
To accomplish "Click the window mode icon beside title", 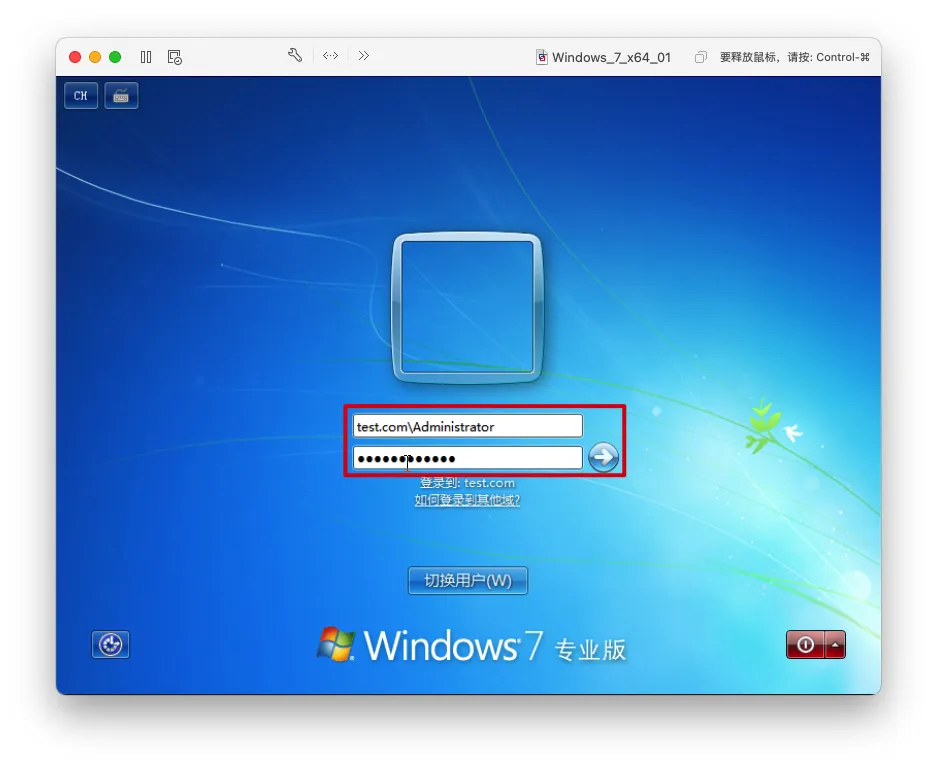I will 700,57.
